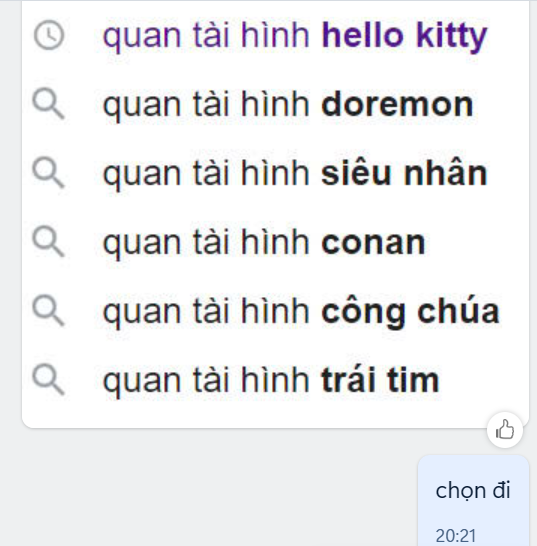This screenshot has height=546, width=537.
Task: Click the magnifier icon beside trái tim
Action: click(x=48, y=380)
